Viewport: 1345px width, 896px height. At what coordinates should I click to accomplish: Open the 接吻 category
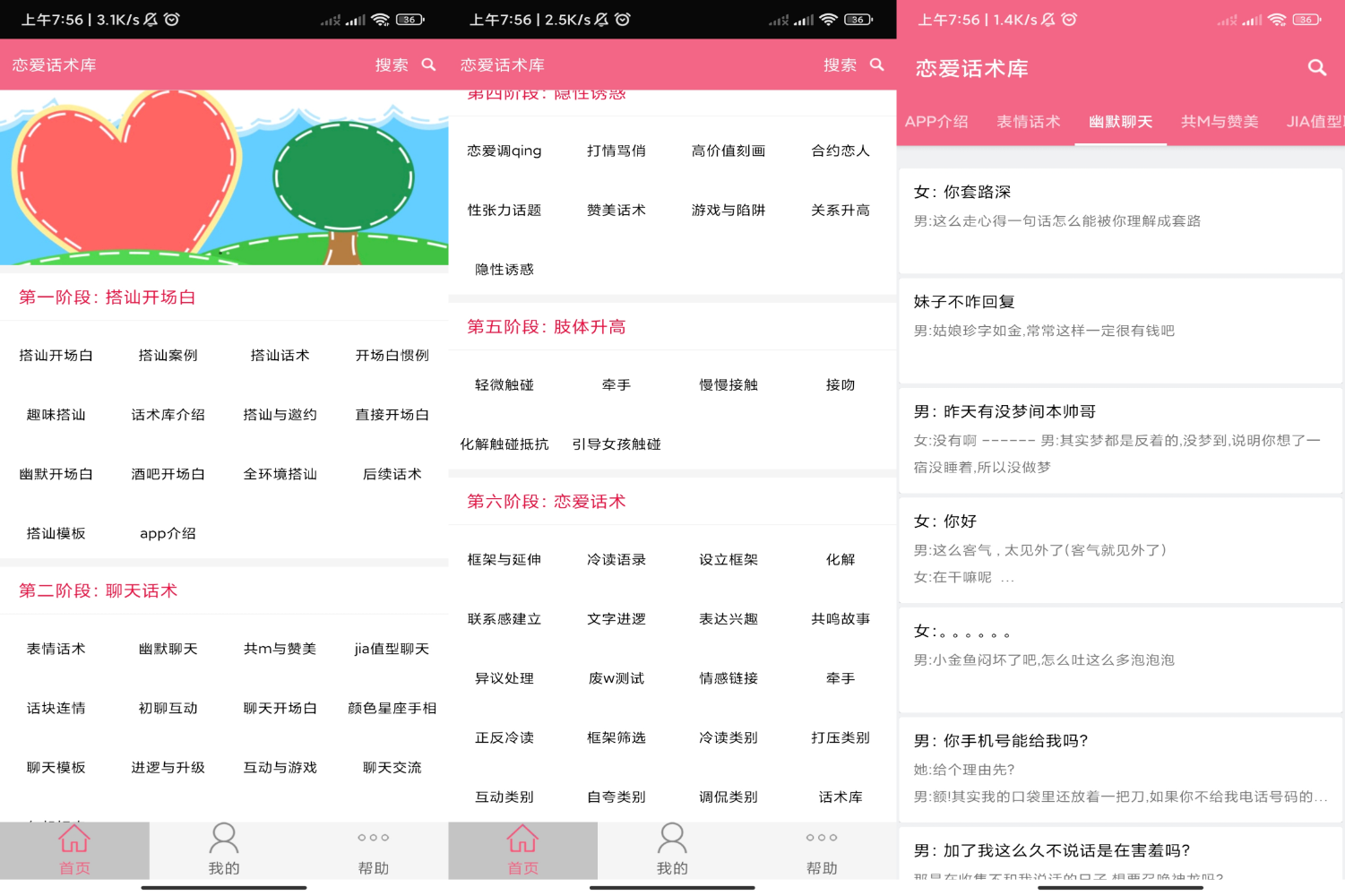coord(840,385)
